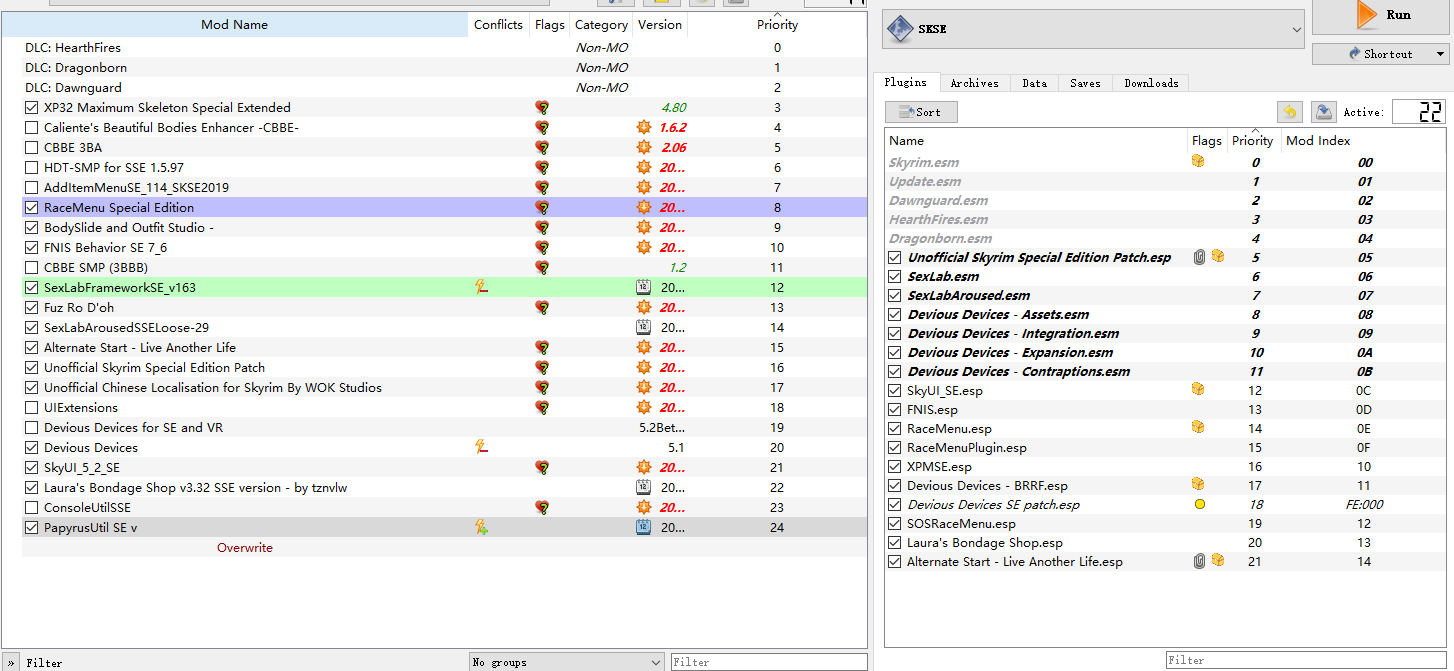Open the SKSE executable dropdown
Viewport: 1454px width, 671px height.
tap(1093, 29)
